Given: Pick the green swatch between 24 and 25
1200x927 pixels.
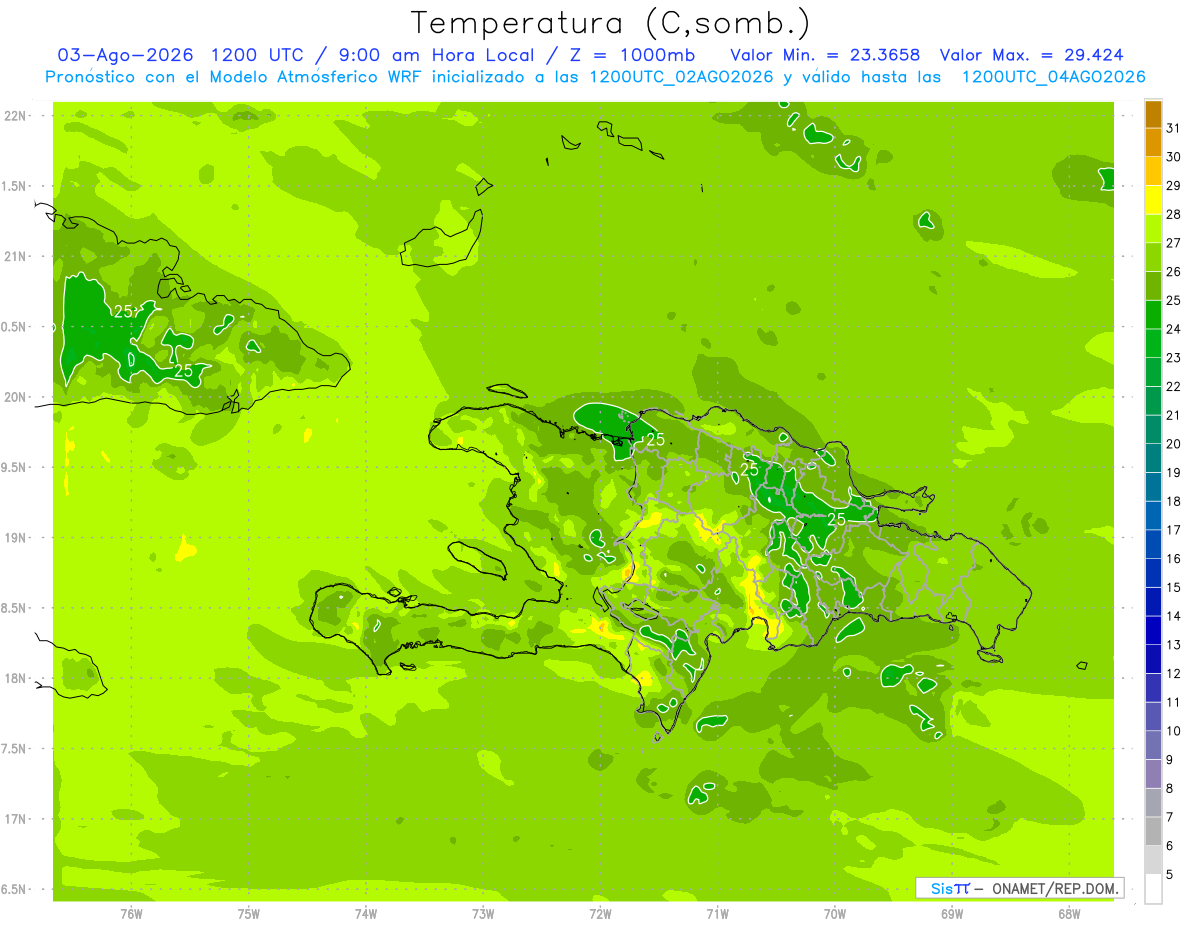Looking at the screenshot, I should click(1153, 315).
